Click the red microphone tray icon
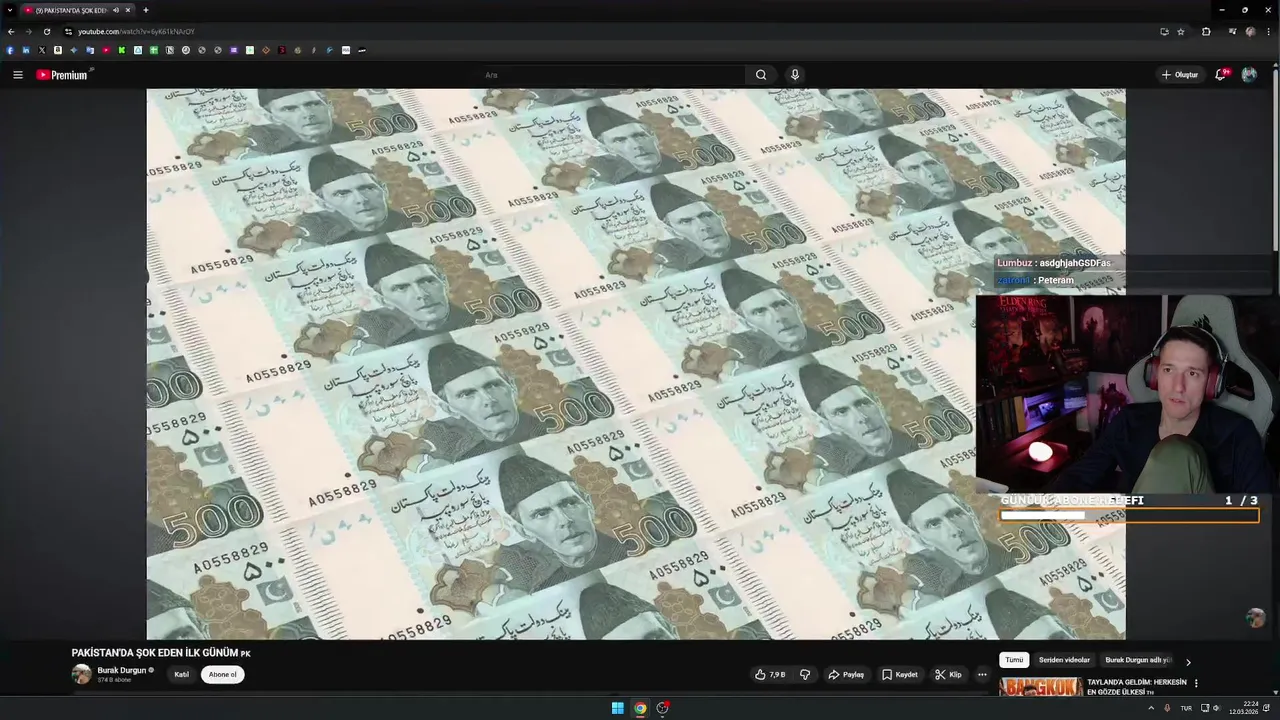Screen dimensions: 1280x720 (x=1167, y=708)
